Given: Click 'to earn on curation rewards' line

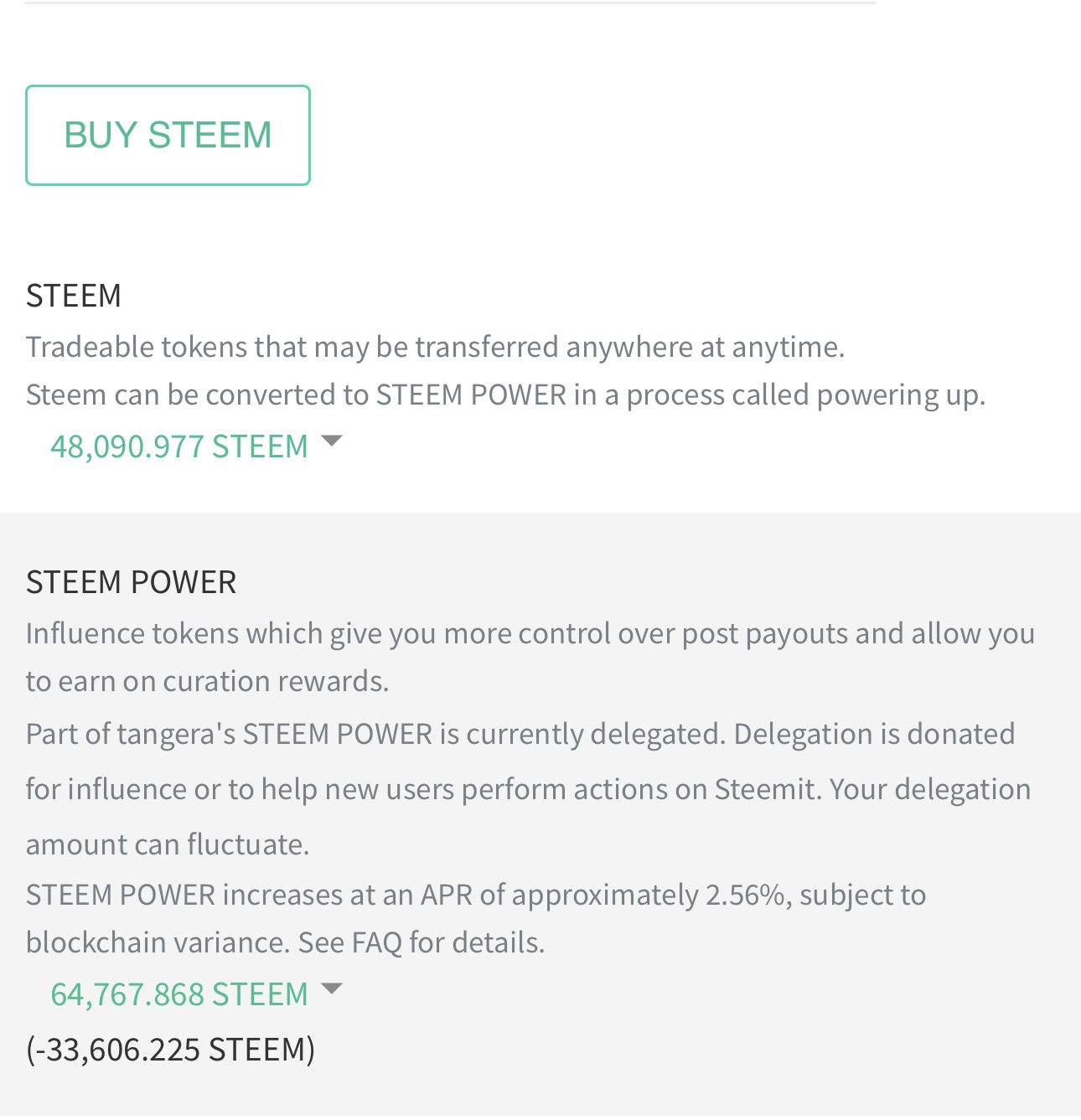Looking at the screenshot, I should point(207,681).
